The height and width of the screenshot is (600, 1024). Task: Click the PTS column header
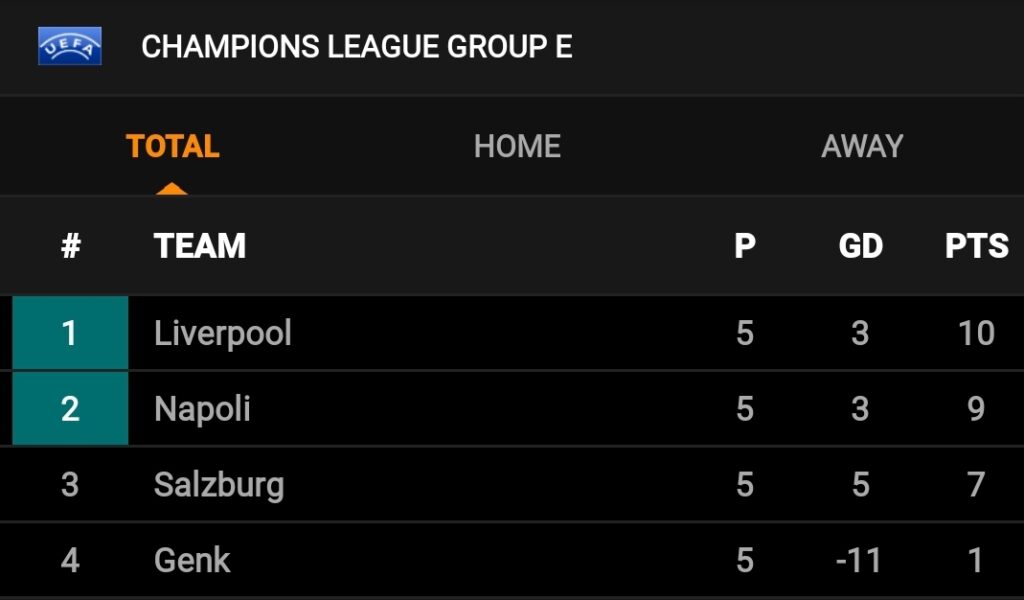click(976, 246)
